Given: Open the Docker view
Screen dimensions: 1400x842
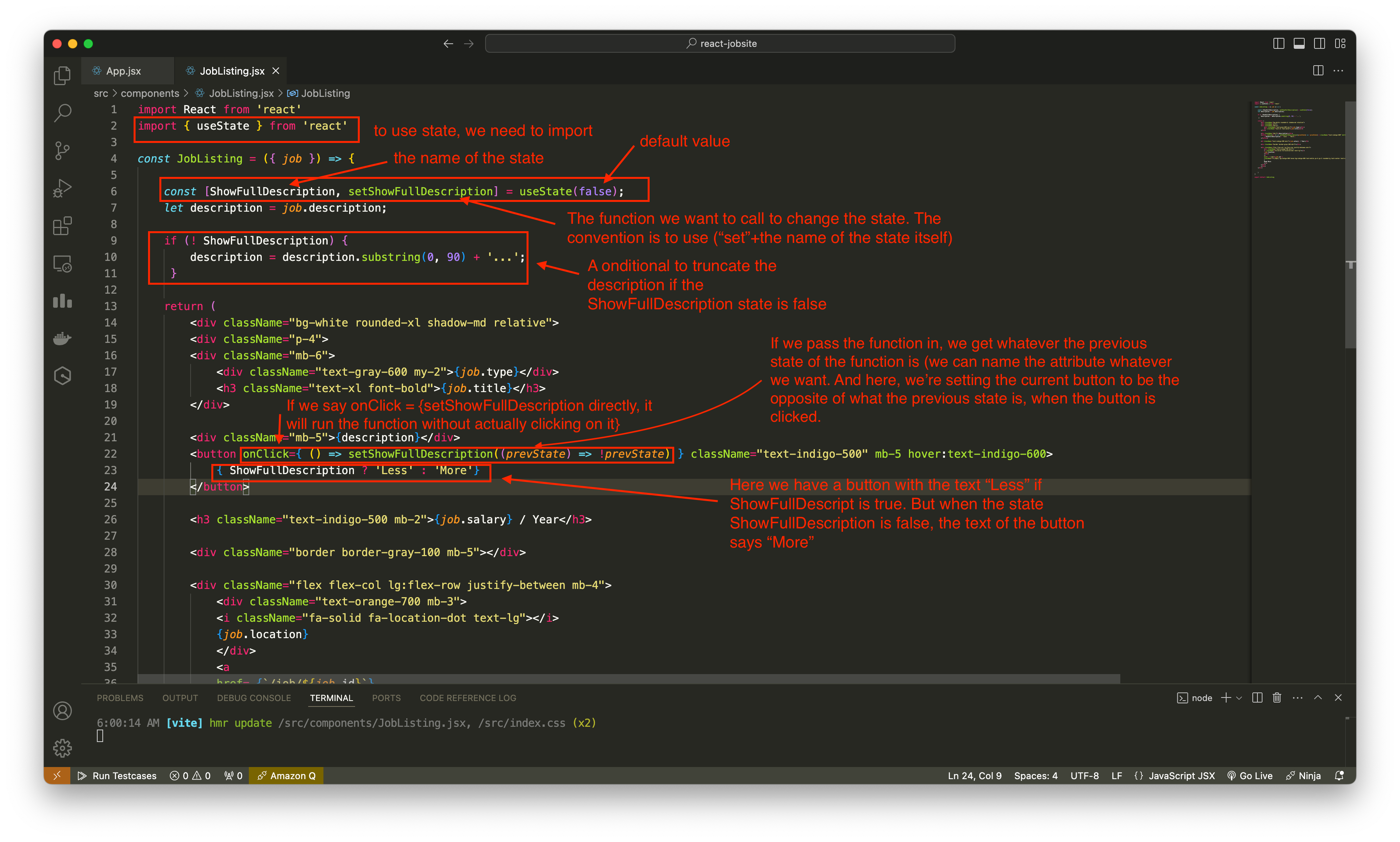Looking at the screenshot, I should coord(62,338).
